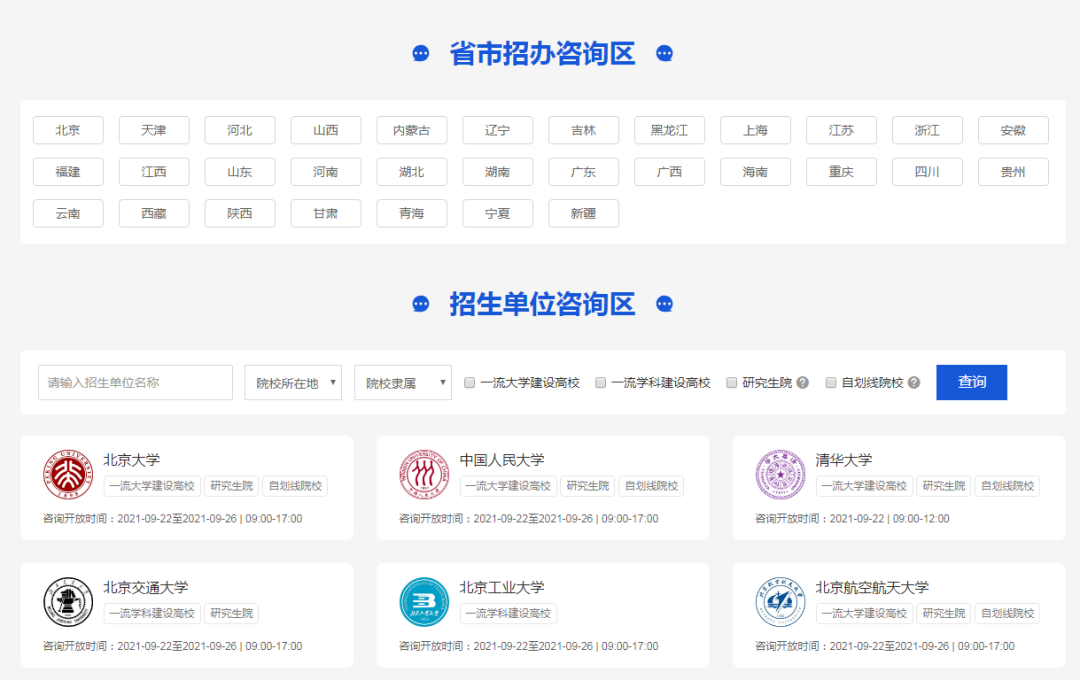Open the 院校所在地 dropdown

(293, 382)
